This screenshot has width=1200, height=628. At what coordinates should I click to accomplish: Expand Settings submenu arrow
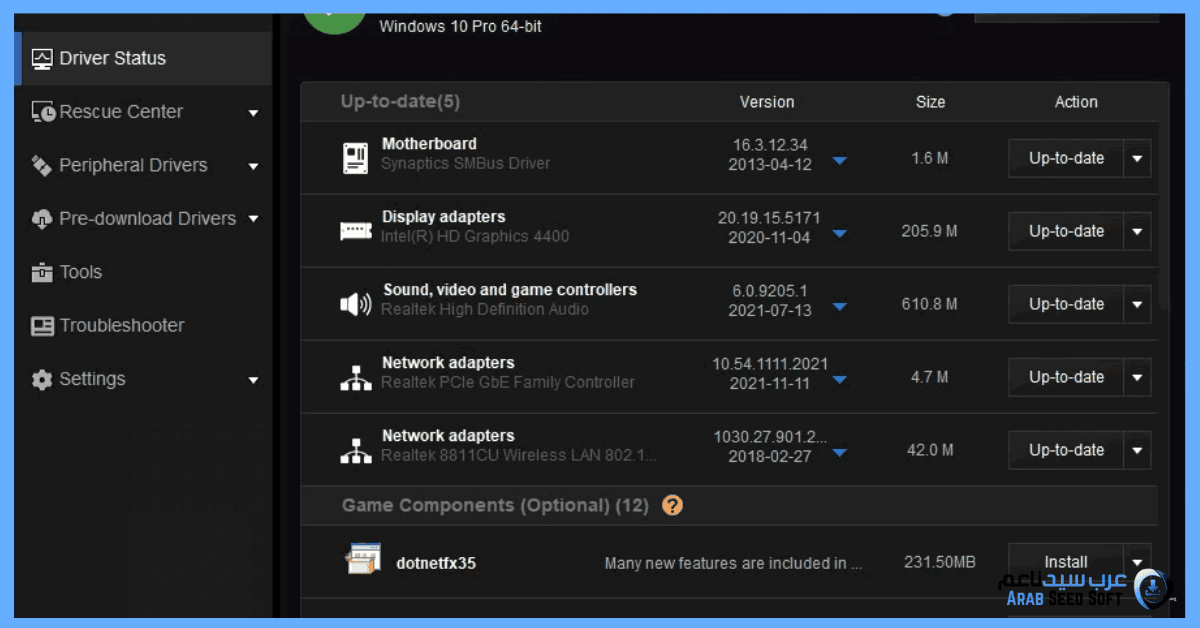tap(253, 380)
